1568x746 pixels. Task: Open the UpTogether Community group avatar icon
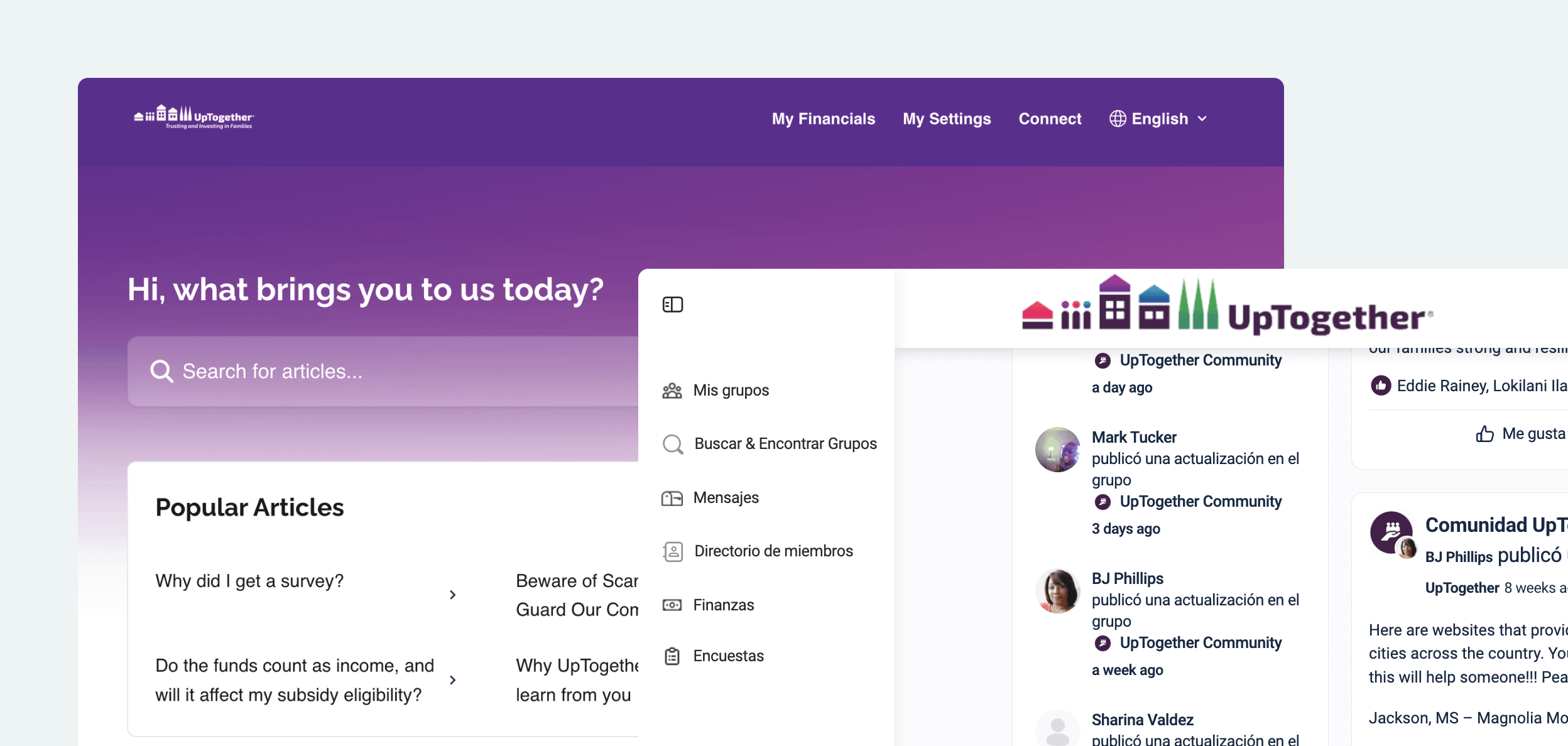[1102, 360]
